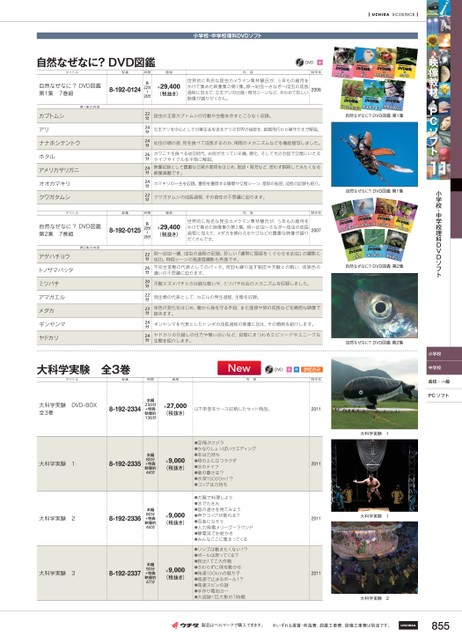462x644 pixels.
Task: Open the PCソフト side tab
Action: pyautogui.click(x=444, y=396)
